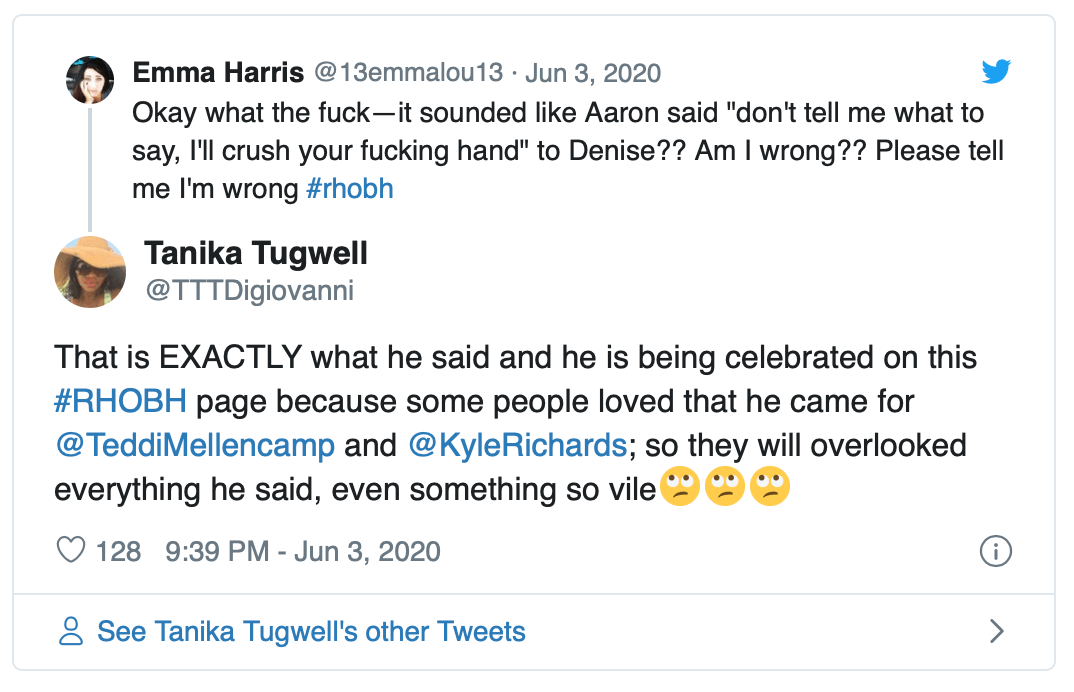The width and height of the screenshot is (1074, 692).
Task: See Tanika Tugwell's other Tweets
Action: (x=311, y=632)
